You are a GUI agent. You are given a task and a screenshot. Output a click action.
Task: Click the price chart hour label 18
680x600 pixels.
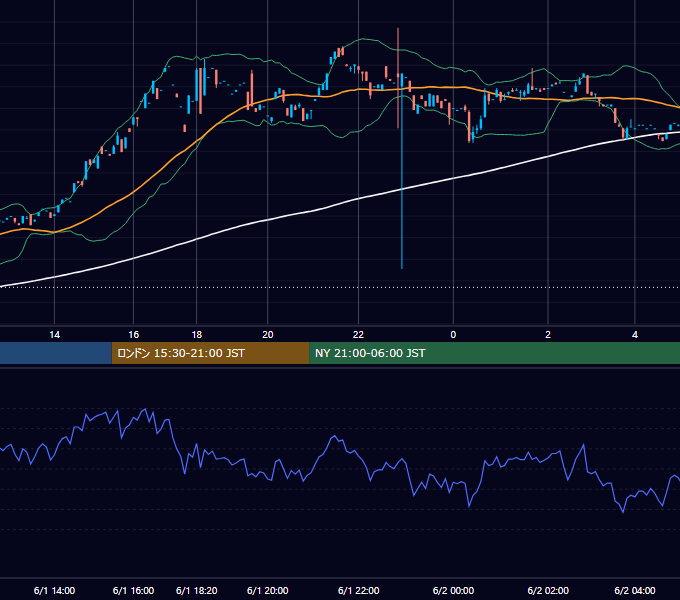tap(197, 335)
